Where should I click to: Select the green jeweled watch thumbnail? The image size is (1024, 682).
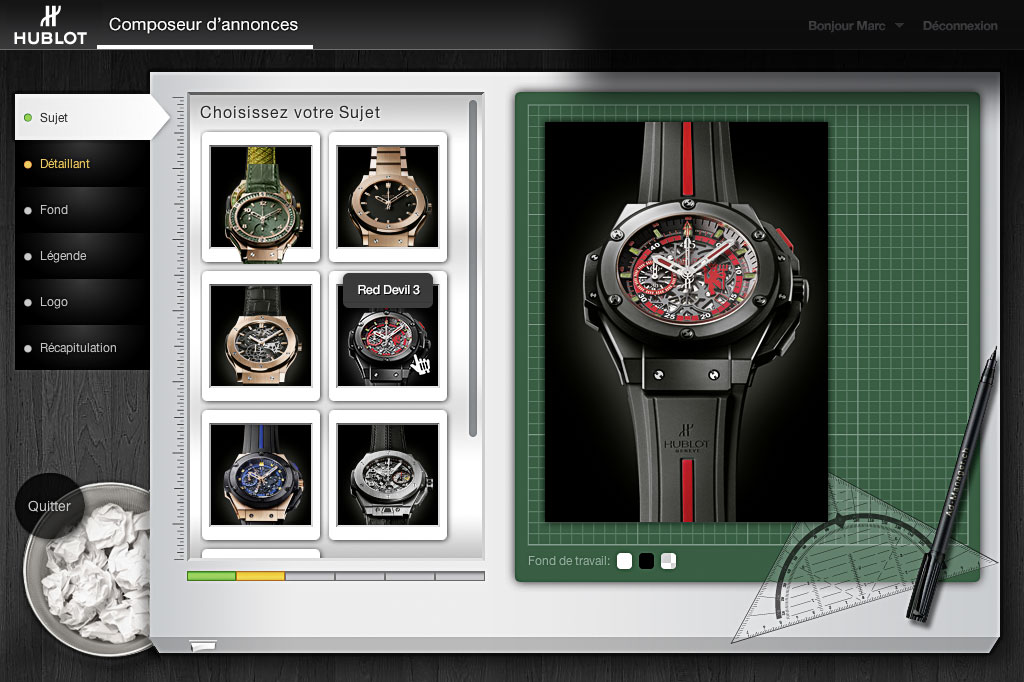(261, 197)
